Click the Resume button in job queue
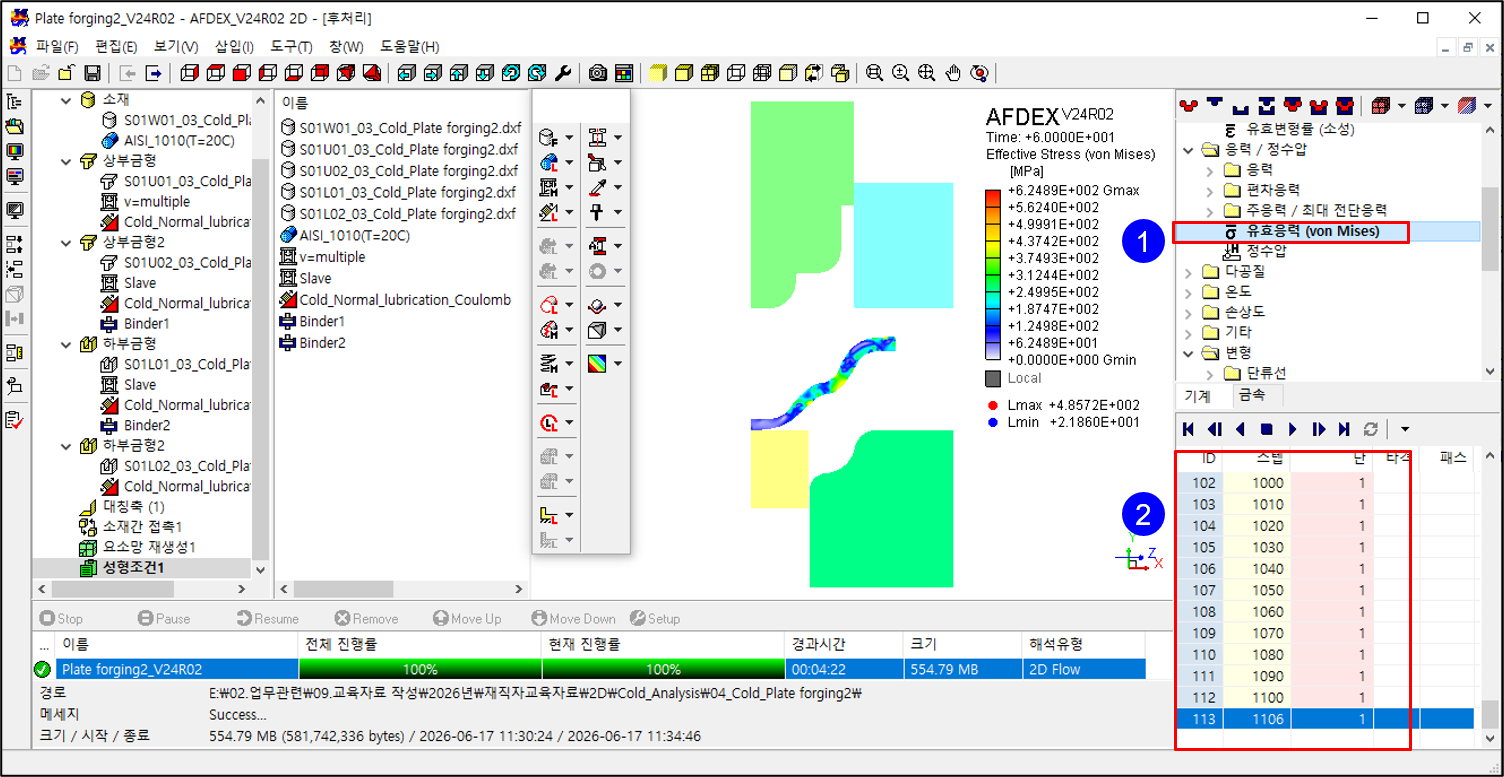The width and height of the screenshot is (1504, 777). click(x=268, y=619)
